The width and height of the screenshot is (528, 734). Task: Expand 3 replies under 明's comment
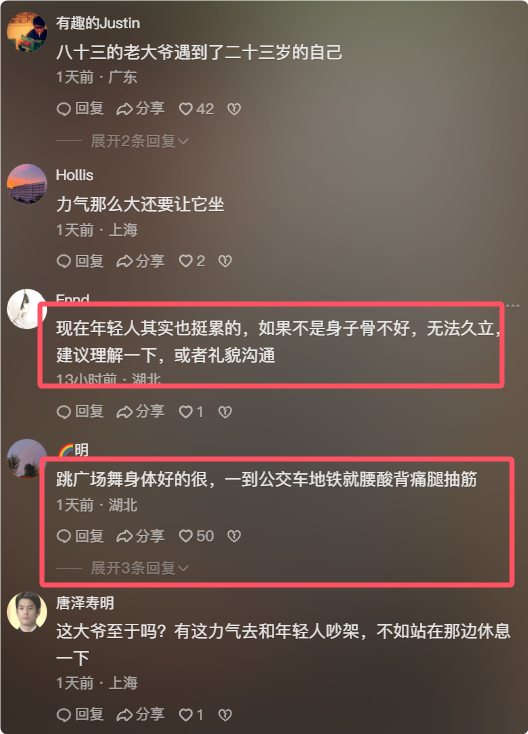[x=139, y=568]
